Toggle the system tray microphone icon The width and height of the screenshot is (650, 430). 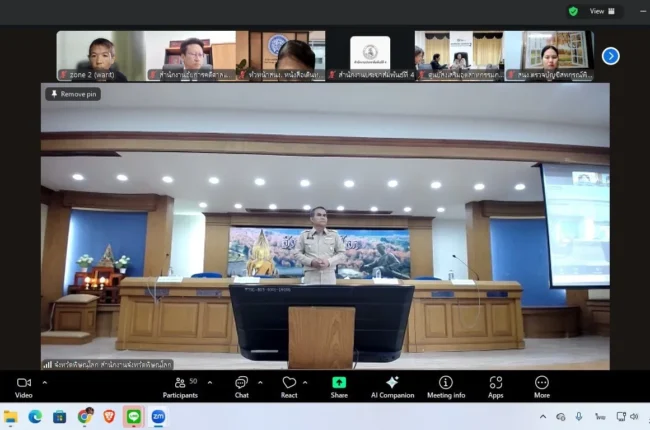[x=578, y=417]
